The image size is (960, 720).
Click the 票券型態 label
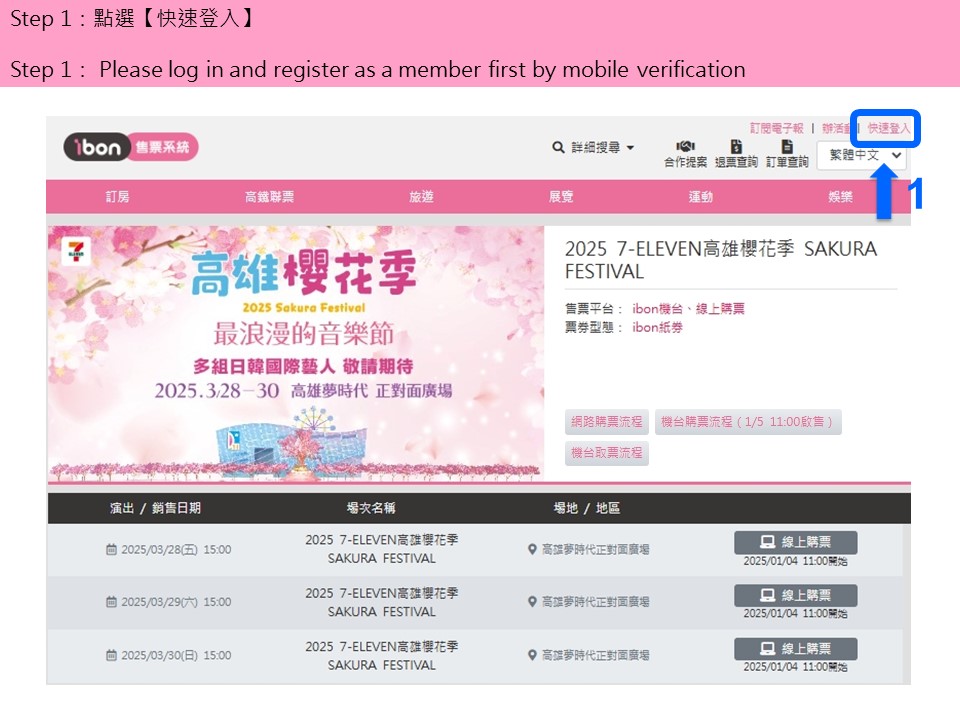coord(593,328)
